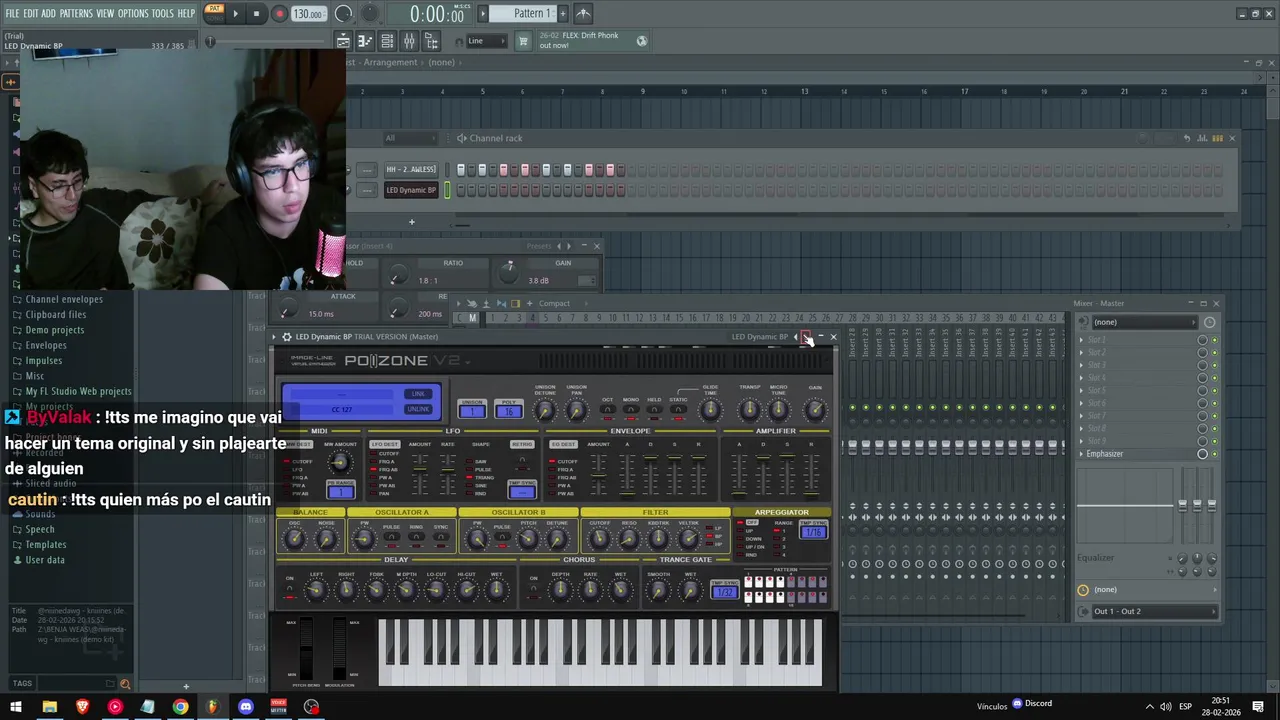Open Discord from taskbar
The image size is (1280, 720).
[x=246, y=707]
